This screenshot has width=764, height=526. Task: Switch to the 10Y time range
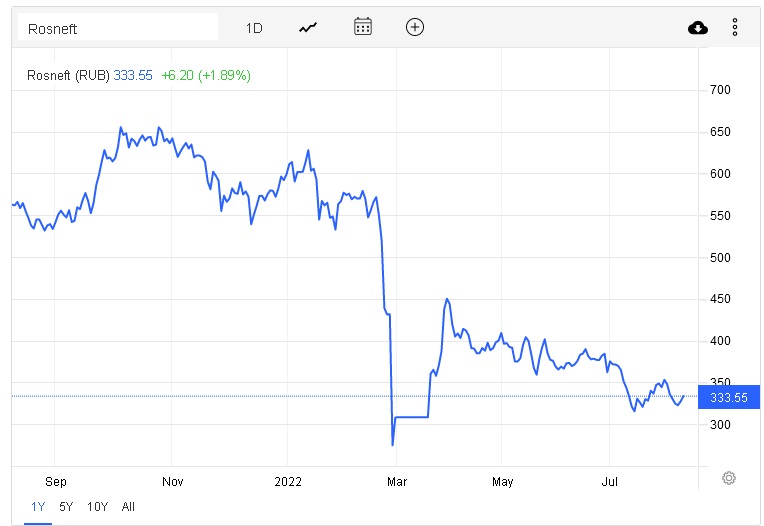[97, 507]
